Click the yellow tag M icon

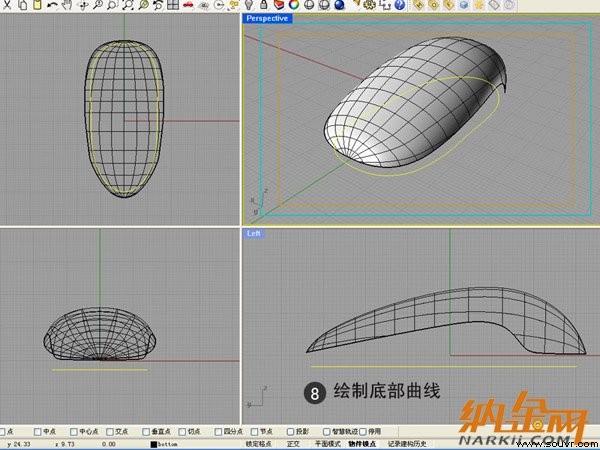click(419, 5)
